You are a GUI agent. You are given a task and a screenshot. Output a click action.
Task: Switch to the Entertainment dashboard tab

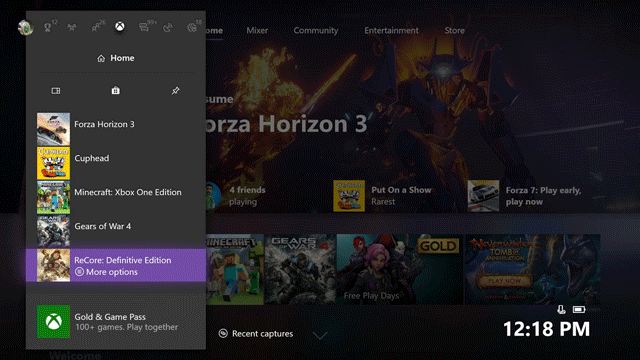tap(391, 31)
